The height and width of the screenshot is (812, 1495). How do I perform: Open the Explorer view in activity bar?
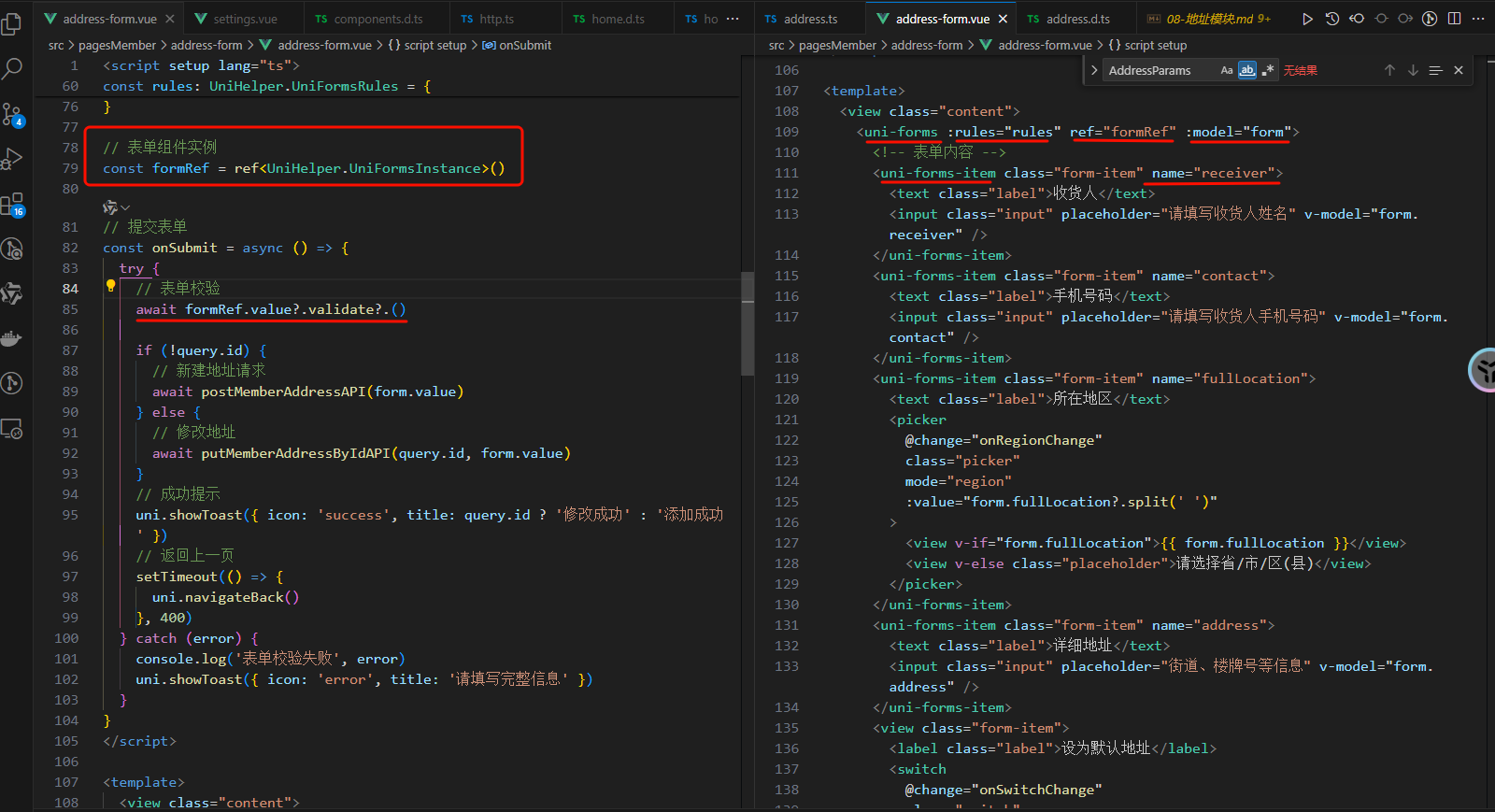[x=12, y=23]
